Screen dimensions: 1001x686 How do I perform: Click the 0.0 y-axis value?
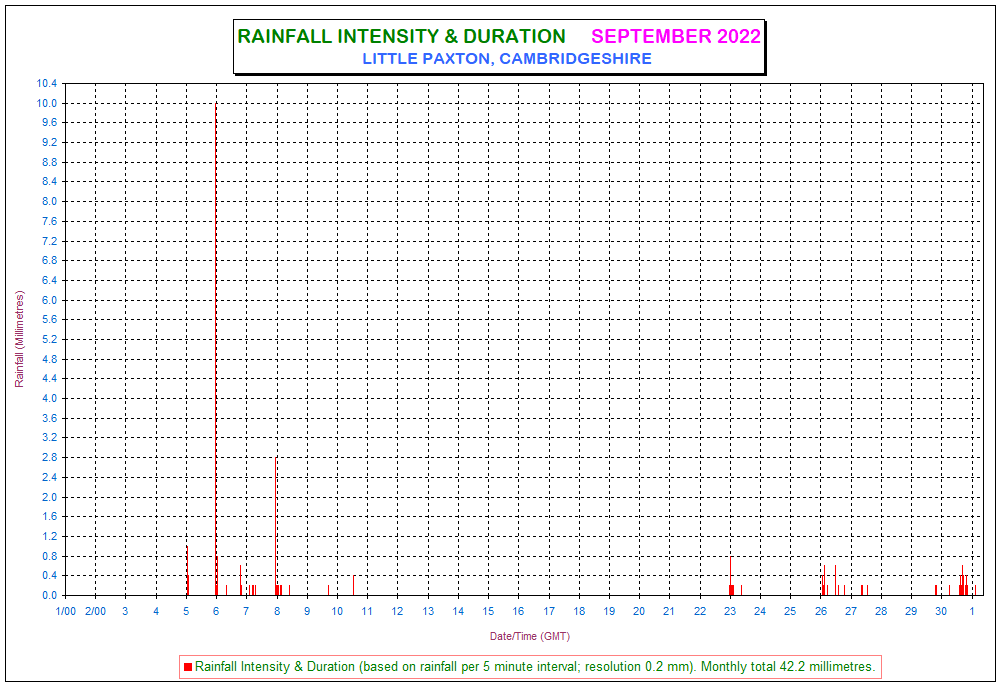coord(49,595)
